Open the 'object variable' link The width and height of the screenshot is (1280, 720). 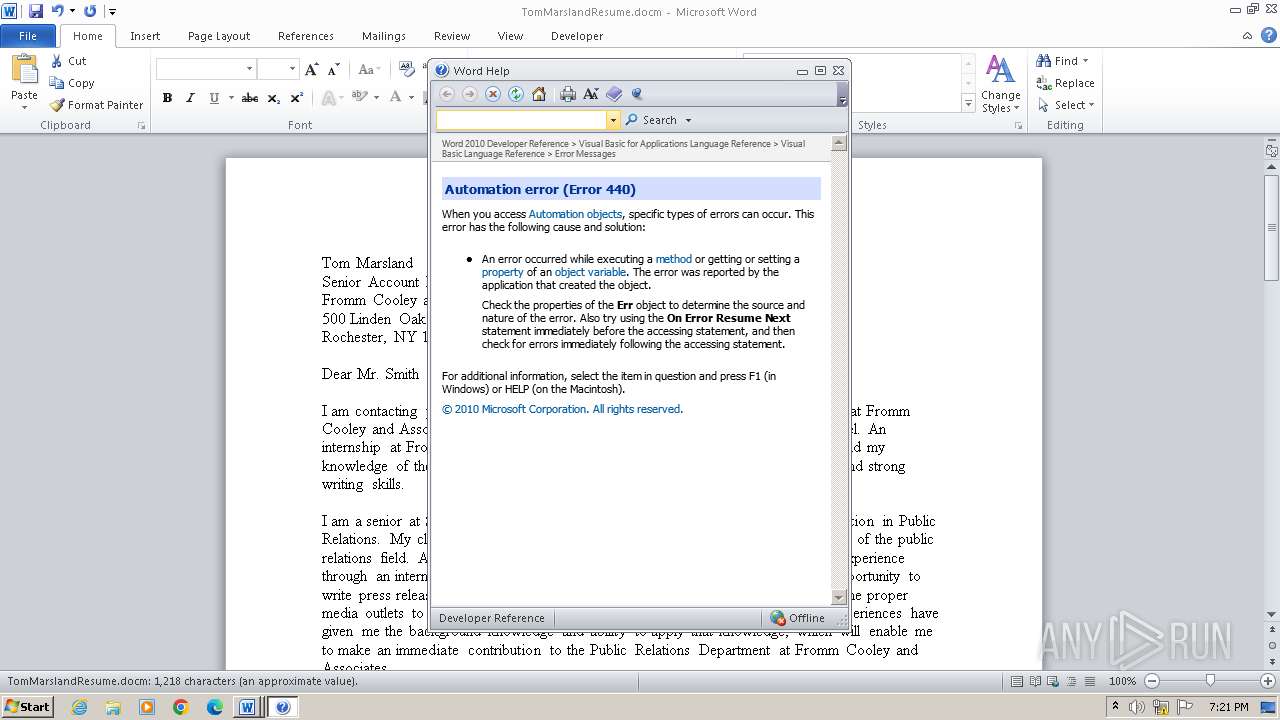590,272
